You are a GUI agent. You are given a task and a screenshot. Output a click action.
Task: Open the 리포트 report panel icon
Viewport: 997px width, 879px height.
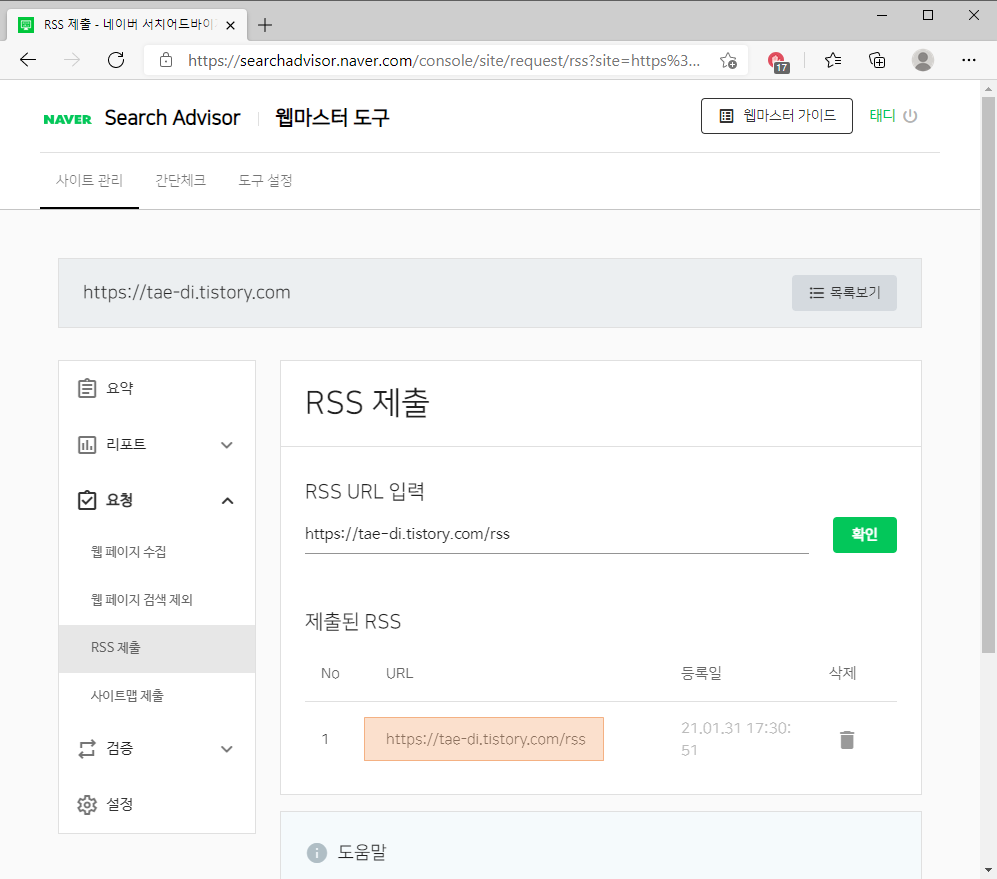click(x=87, y=444)
